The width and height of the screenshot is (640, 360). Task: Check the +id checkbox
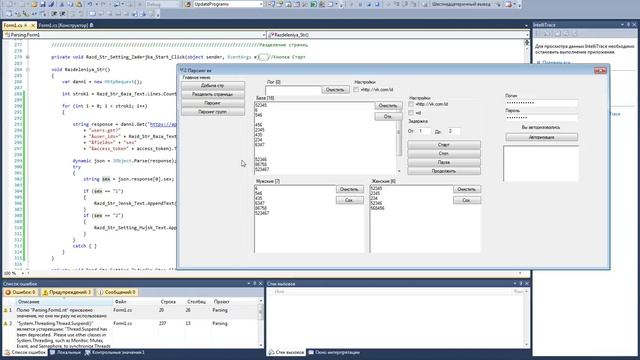point(411,113)
